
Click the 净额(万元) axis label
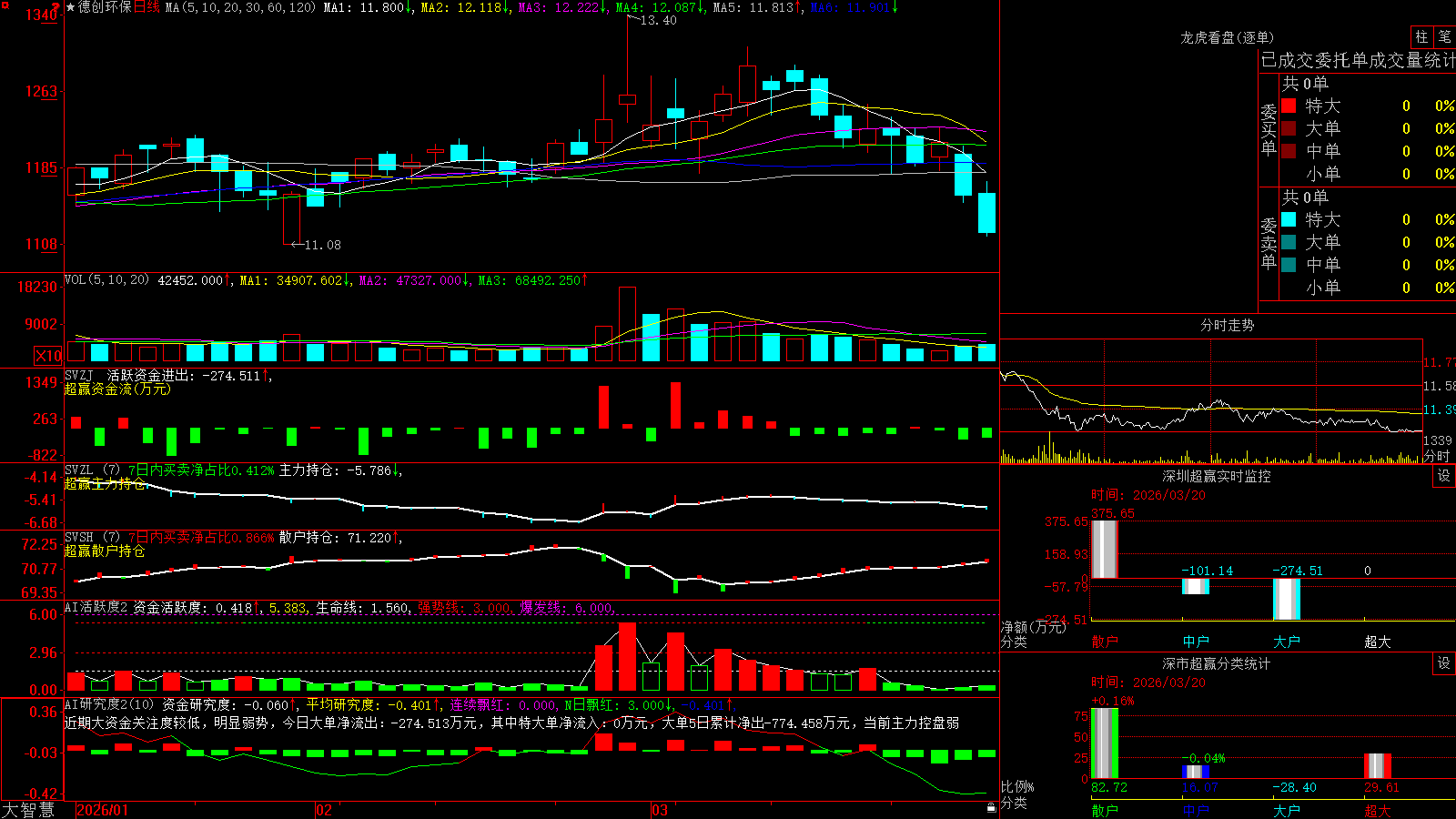point(1033,627)
